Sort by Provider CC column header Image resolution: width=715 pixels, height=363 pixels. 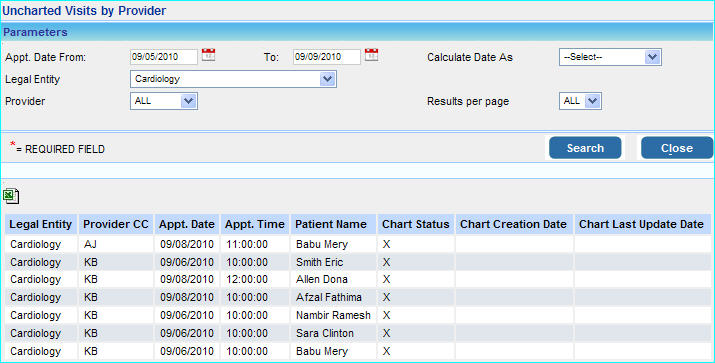116,224
